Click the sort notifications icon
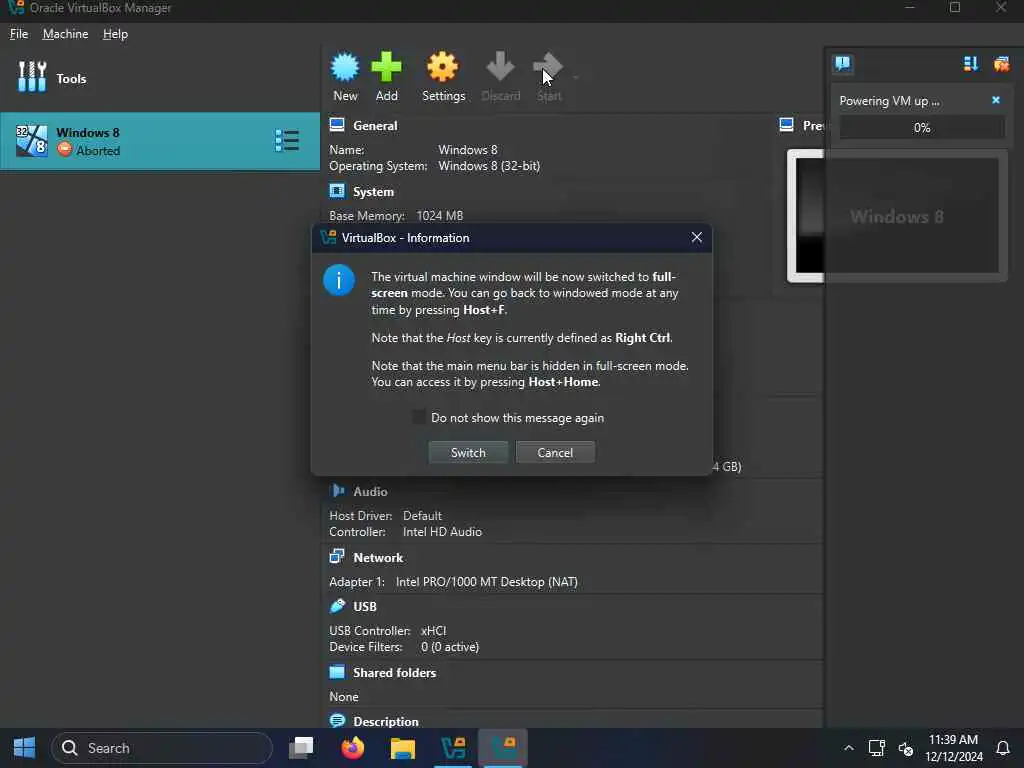This screenshot has height=768, width=1024. point(970,64)
